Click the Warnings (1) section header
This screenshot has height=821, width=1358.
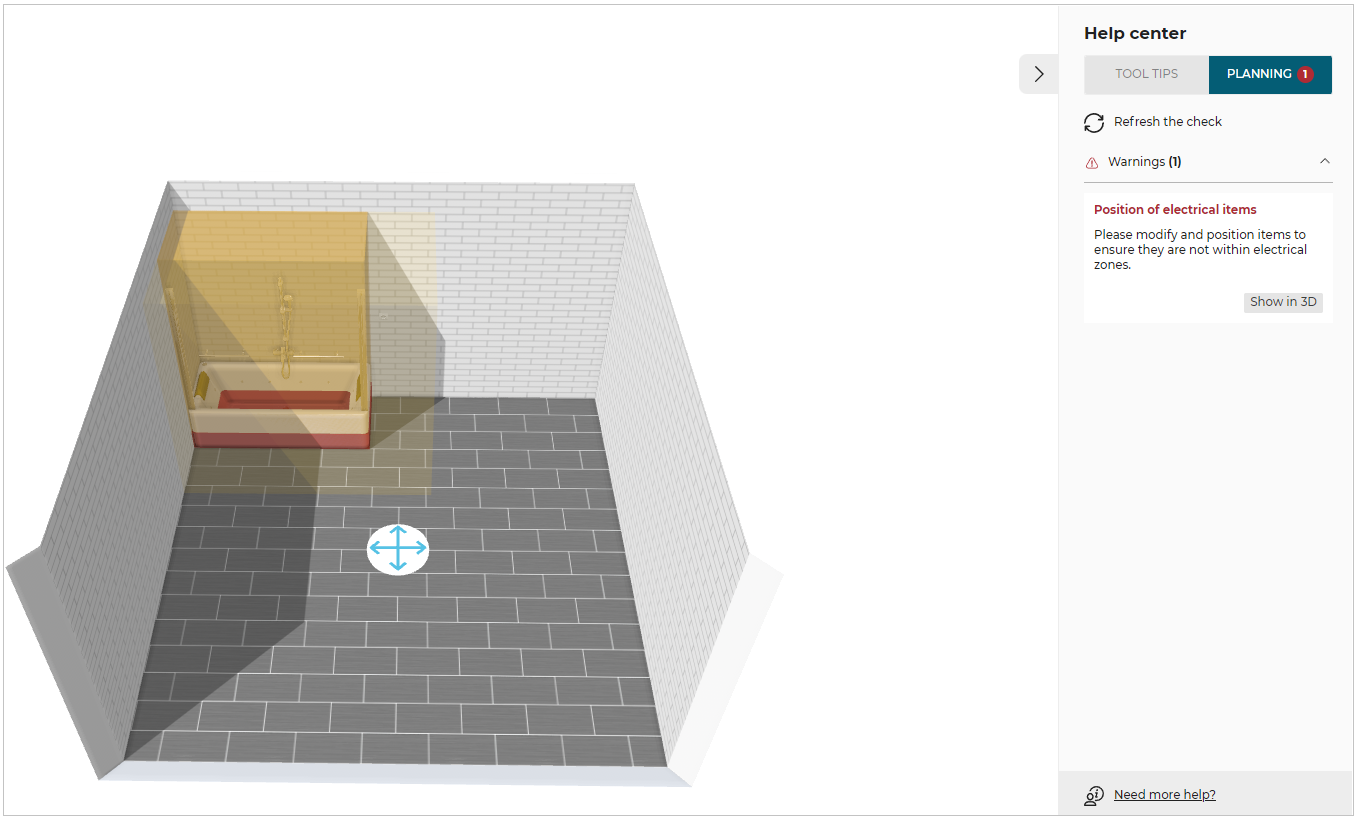pyautogui.click(x=1144, y=162)
